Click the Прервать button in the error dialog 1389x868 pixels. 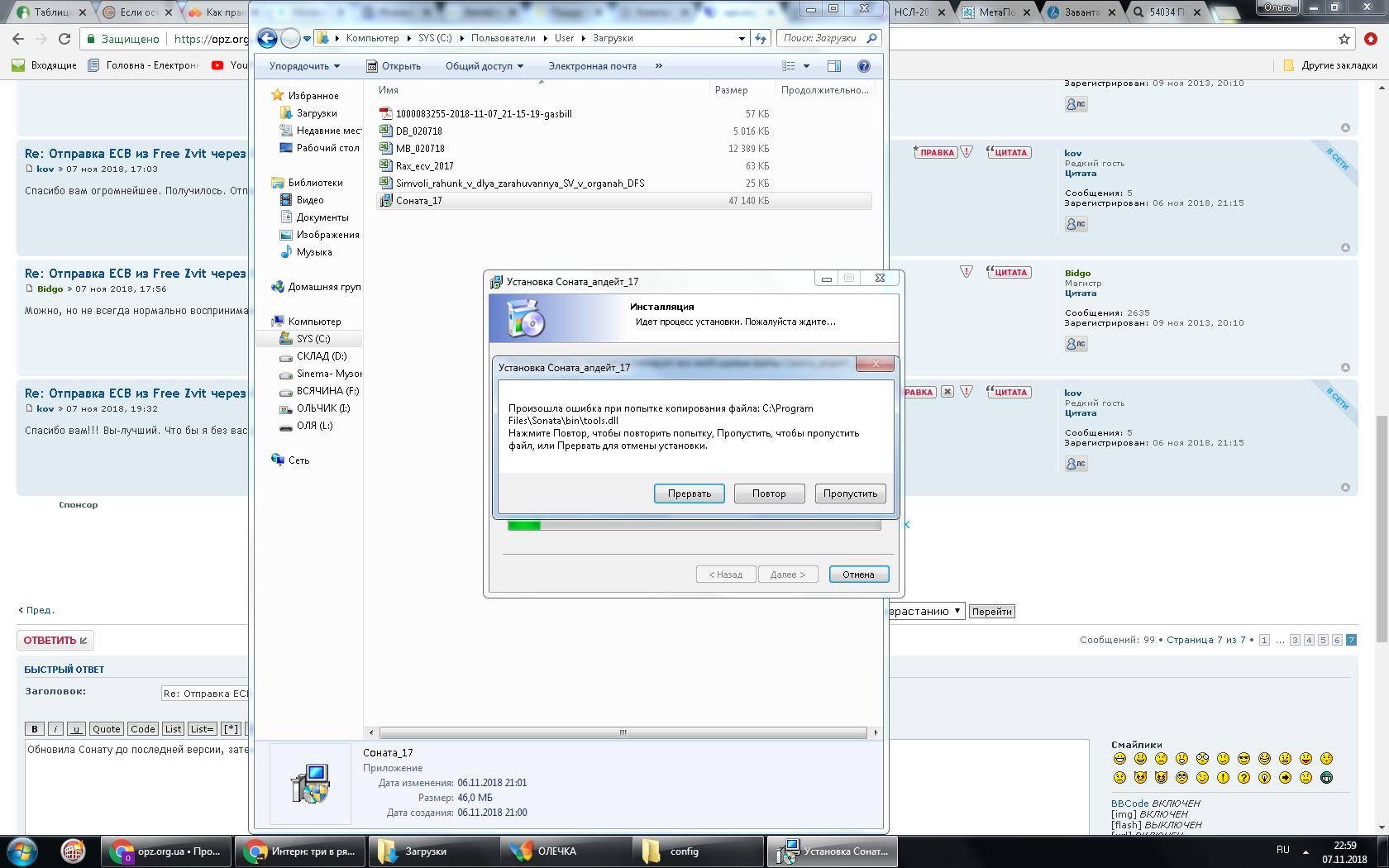[690, 494]
